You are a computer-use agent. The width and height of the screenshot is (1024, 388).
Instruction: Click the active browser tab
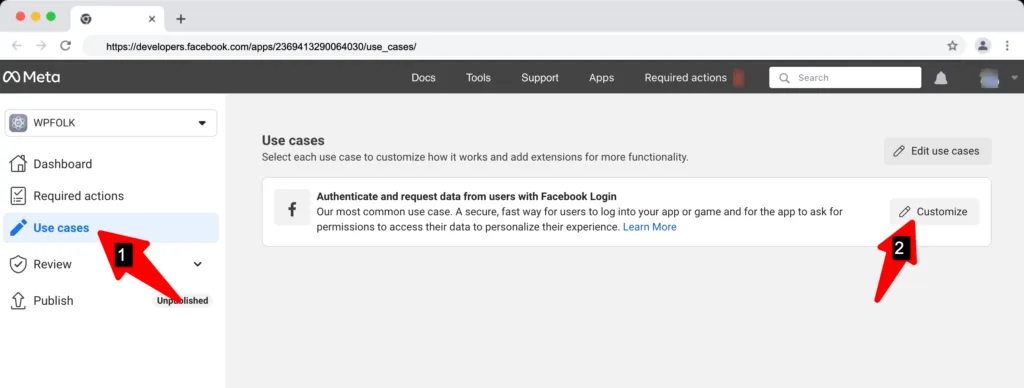click(118, 19)
